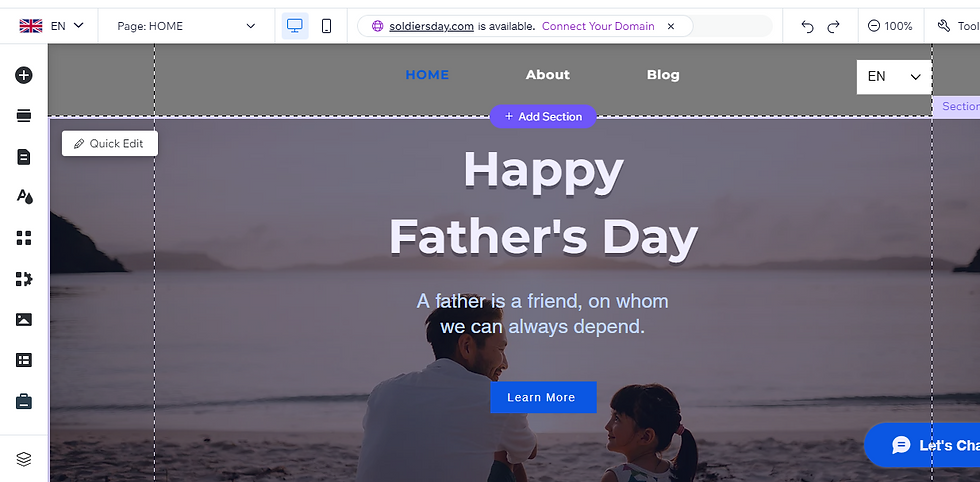980x482 pixels.
Task: Click the Undo arrow
Action: point(808,26)
